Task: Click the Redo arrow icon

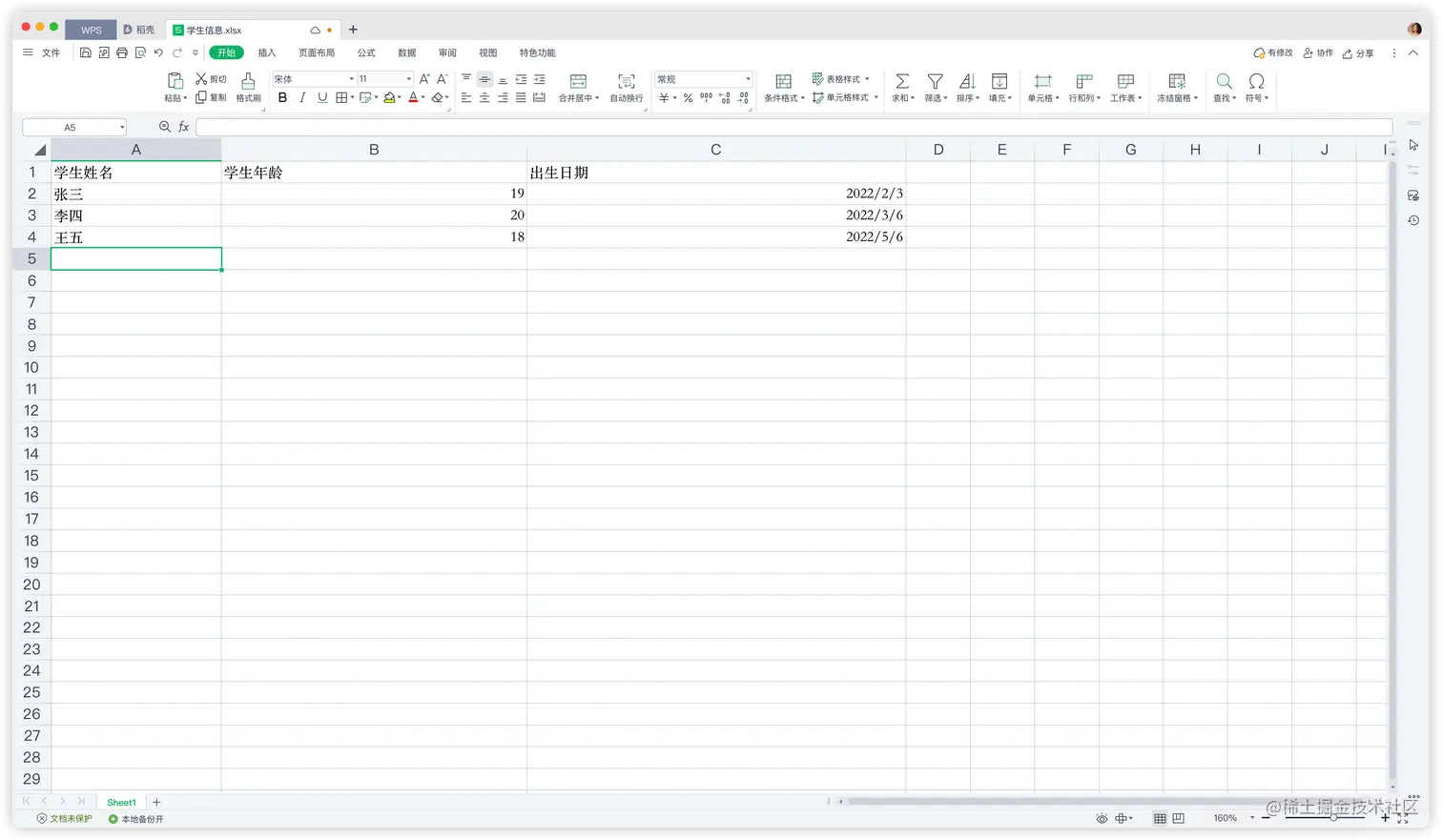Action: (x=177, y=53)
